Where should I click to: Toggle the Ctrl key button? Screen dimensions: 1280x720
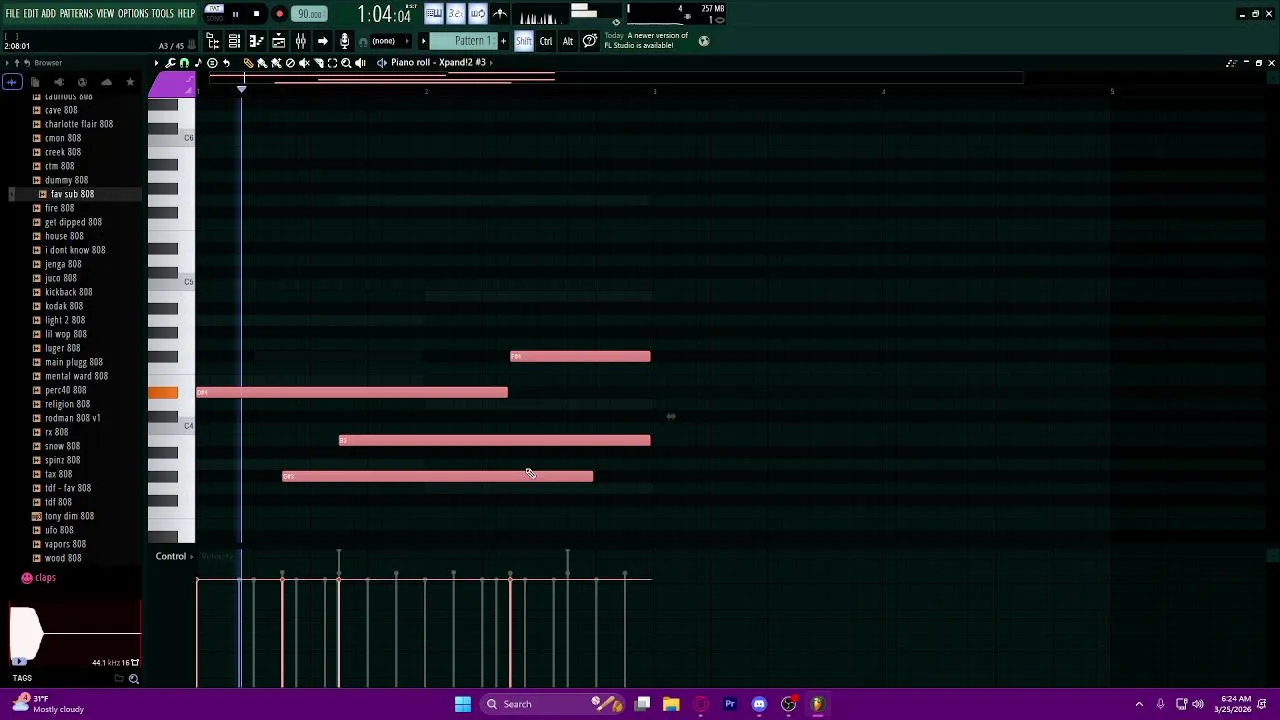click(x=546, y=41)
